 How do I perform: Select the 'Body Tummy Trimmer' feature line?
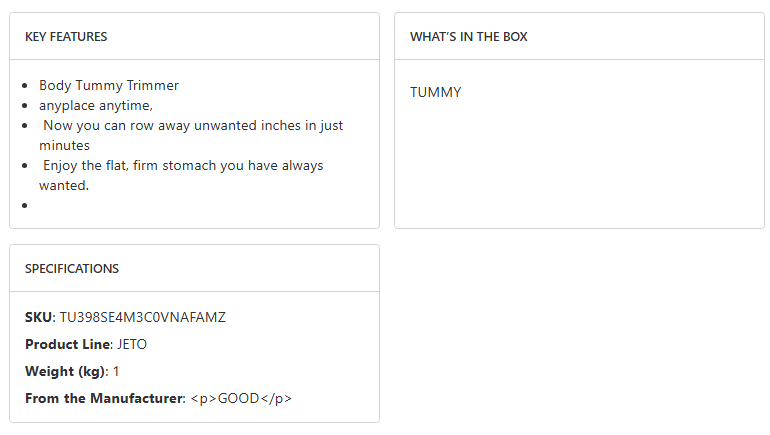109,86
